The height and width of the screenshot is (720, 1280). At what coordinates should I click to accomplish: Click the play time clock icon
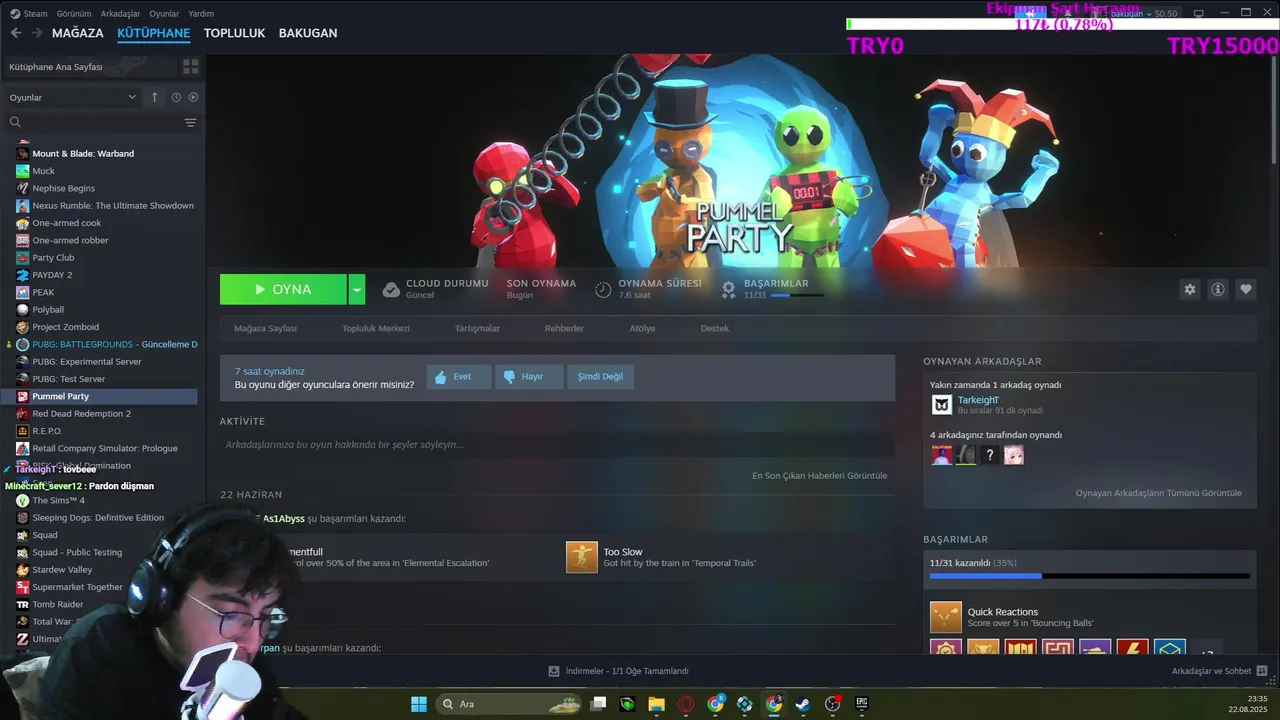603,289
